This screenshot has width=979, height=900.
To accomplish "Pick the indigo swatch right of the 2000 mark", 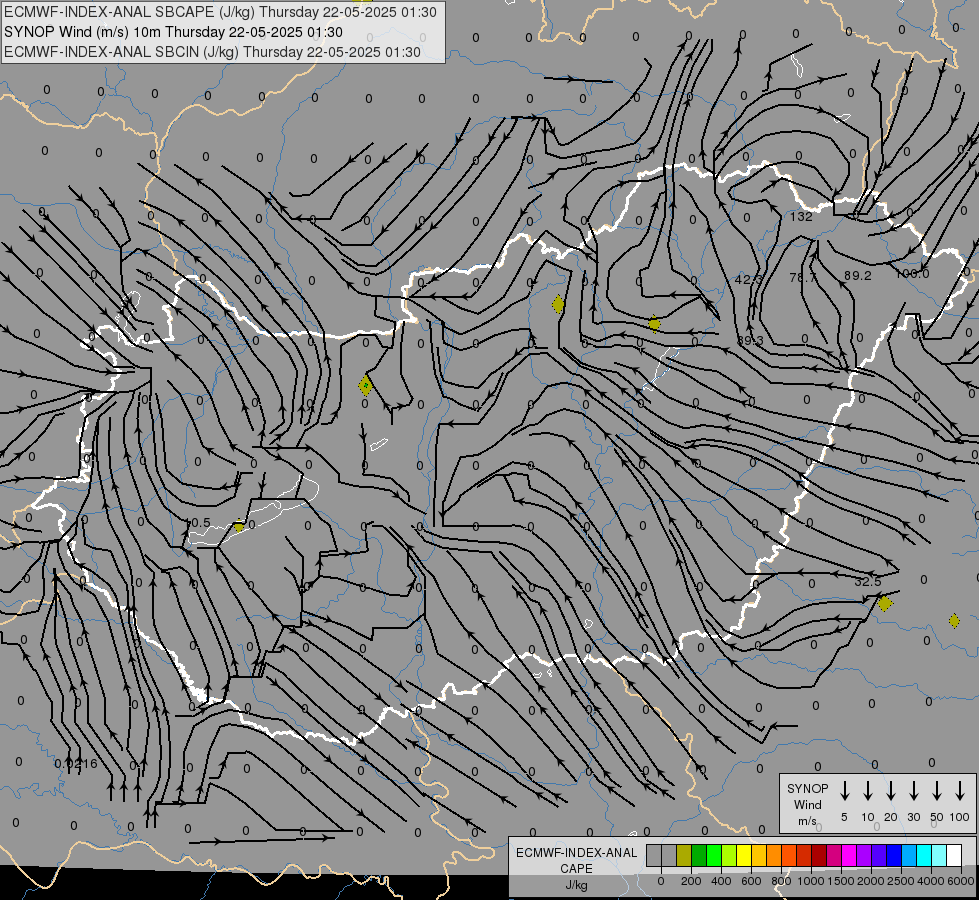I will [879, 856].
